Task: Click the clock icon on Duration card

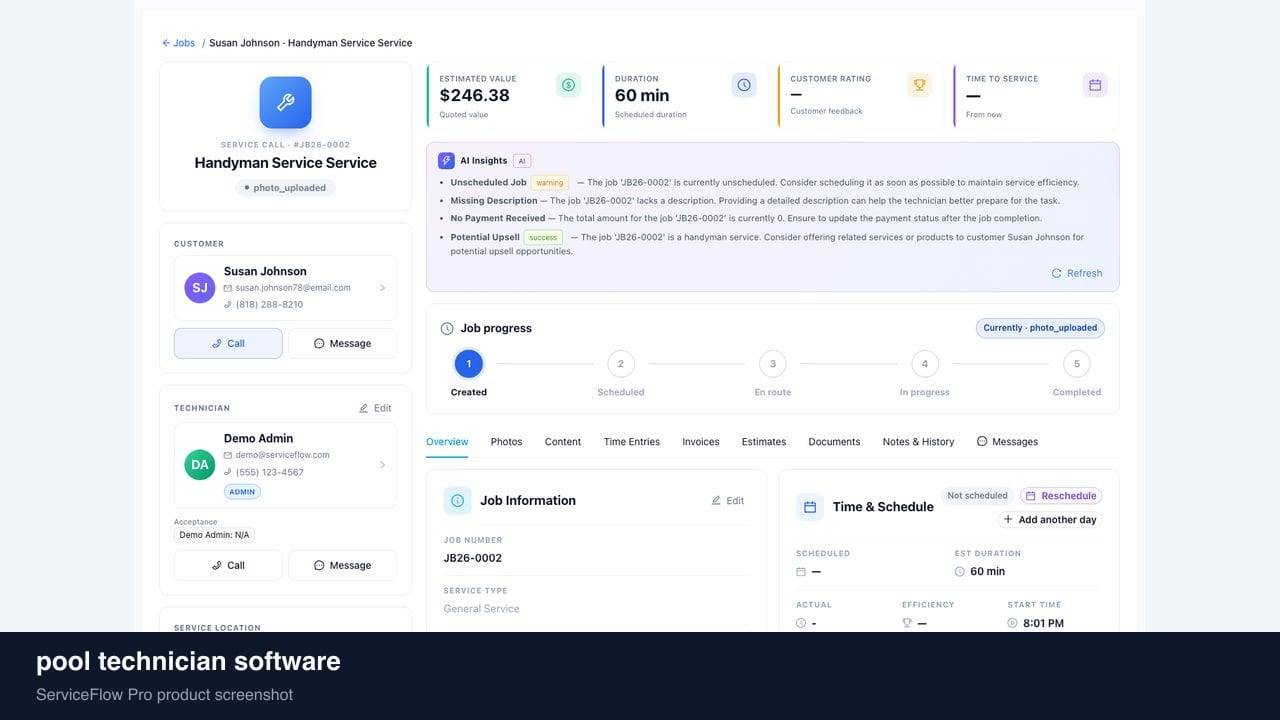Action: coord(744,85)
